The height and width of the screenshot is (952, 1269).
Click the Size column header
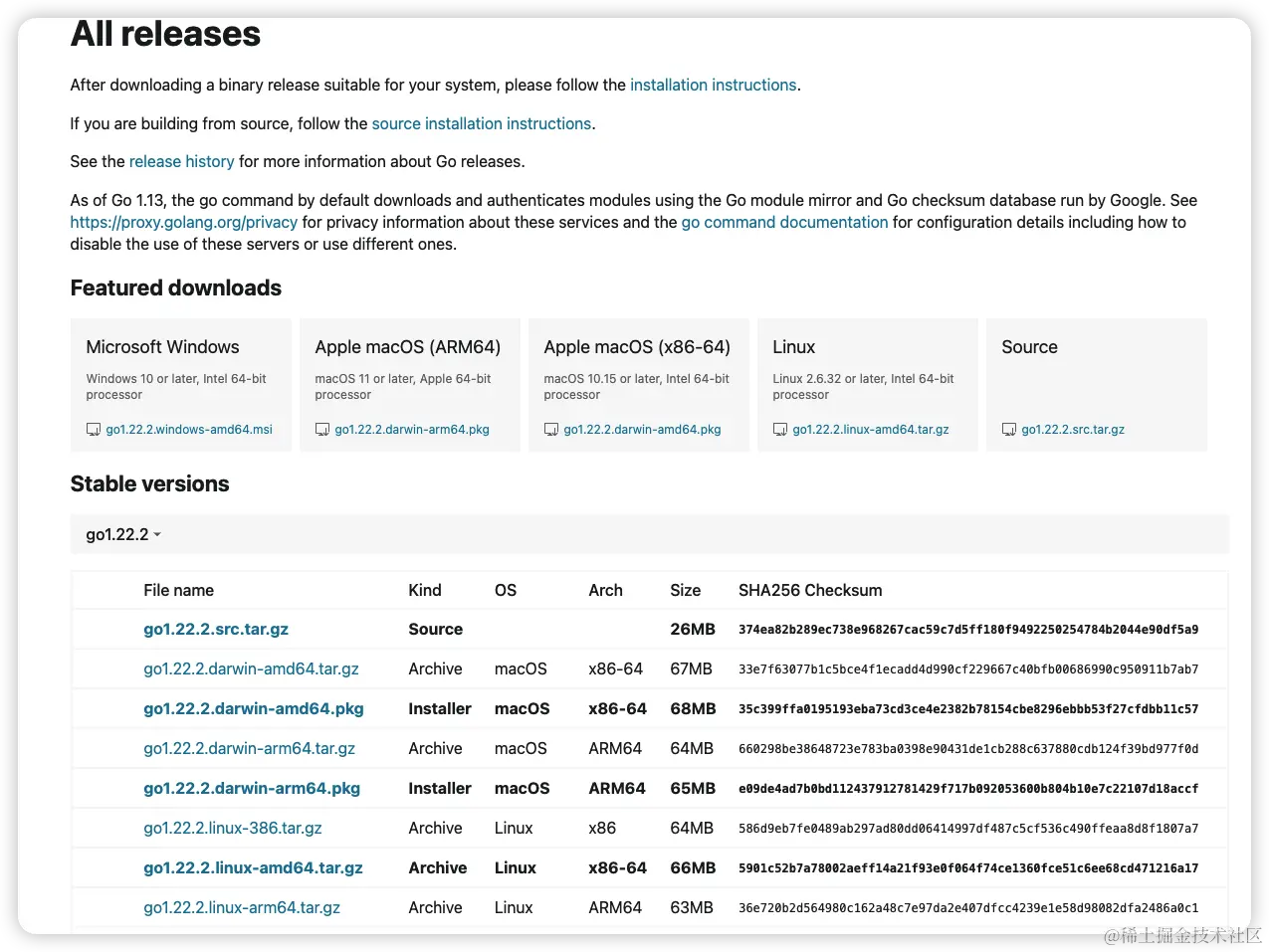(x=685, y=590)
